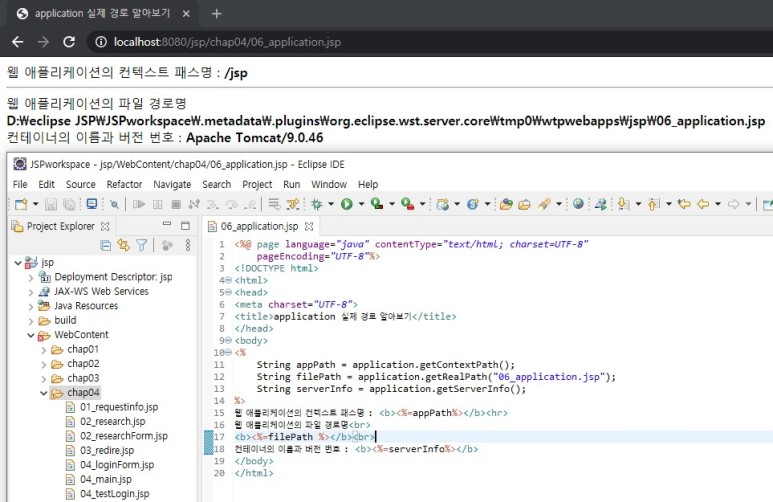Open the New wizard dropdown arrow
Screen dimensions: 773x502
pyautogui.click(x=35, y=204)
